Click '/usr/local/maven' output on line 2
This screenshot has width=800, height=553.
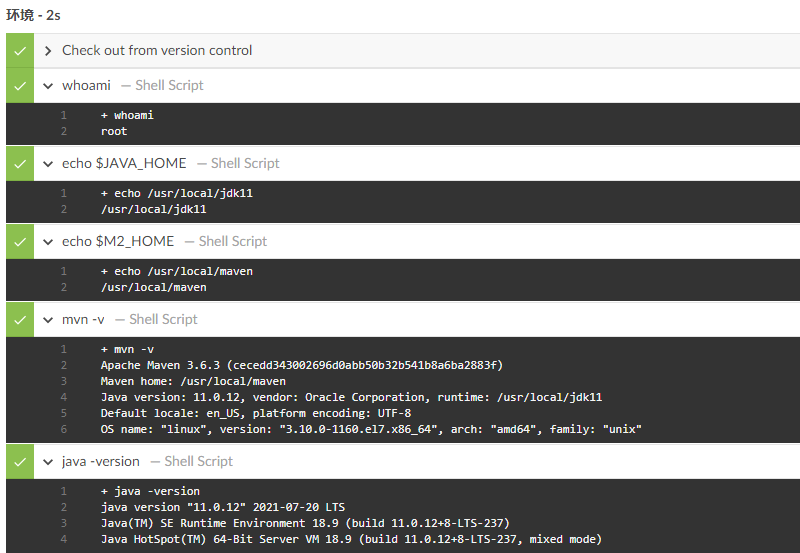pos(154,287)
